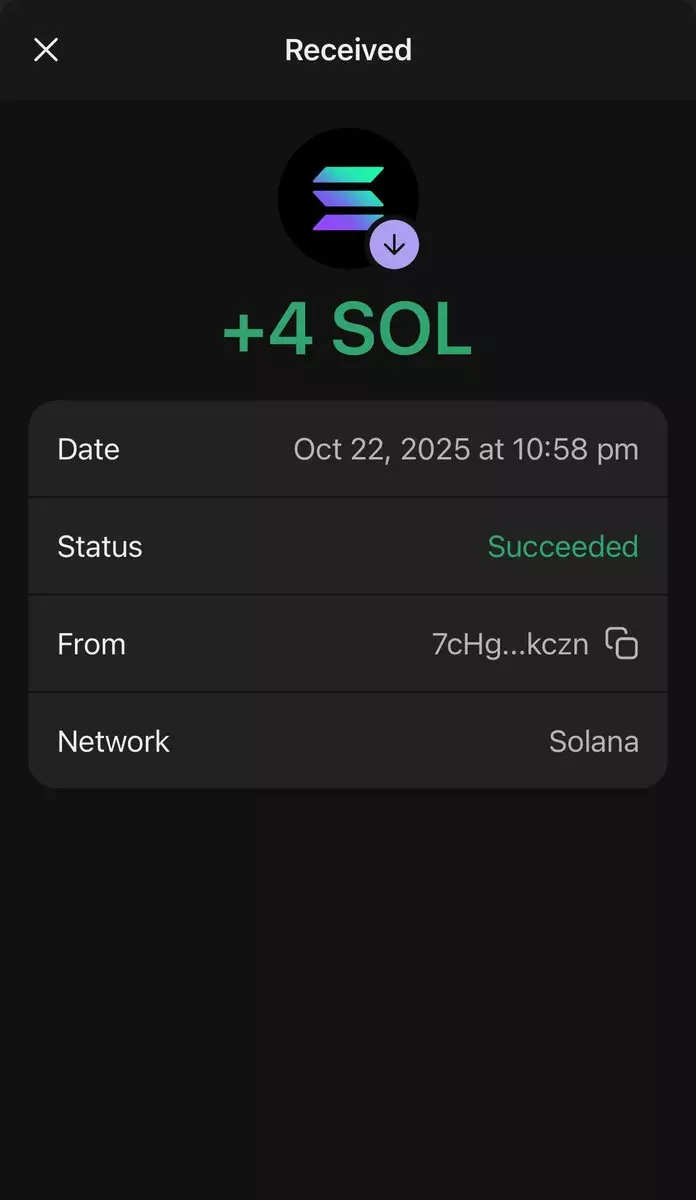Click the dark header bar beside Received
This screenshot has height=1200, width=696.
[x=560, y=50]
